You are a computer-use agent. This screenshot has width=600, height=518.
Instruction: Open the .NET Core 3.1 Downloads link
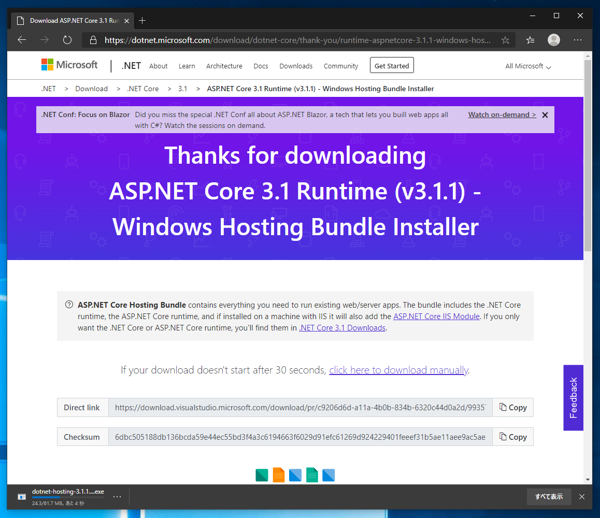(x=342, y=328)
